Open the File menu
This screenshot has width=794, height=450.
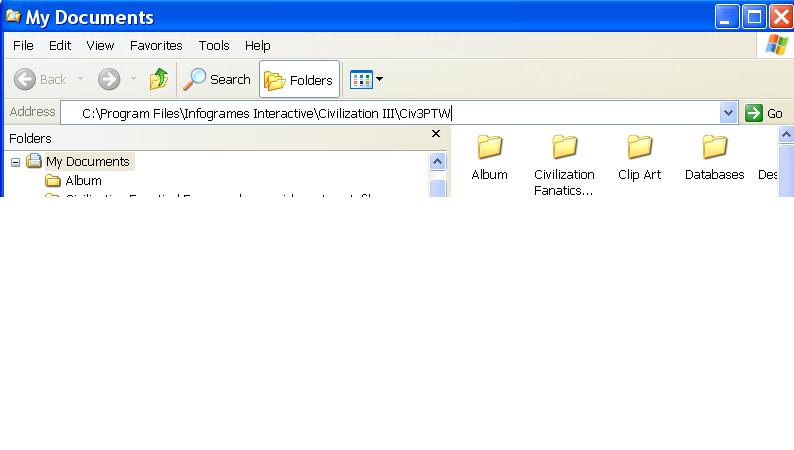23,46
